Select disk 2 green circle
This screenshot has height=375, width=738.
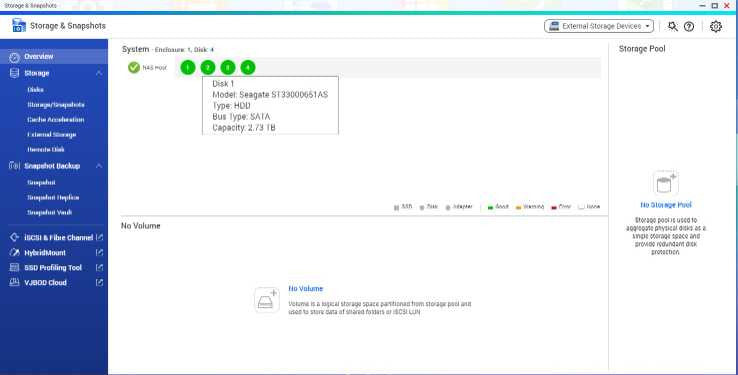(x=208, y=68)
